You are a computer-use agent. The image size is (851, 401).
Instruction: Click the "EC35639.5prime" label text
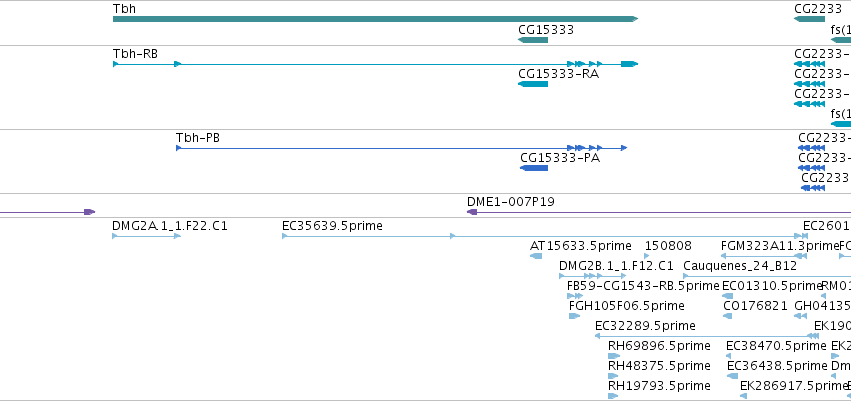pyautogui.click(x=332, y=225)
